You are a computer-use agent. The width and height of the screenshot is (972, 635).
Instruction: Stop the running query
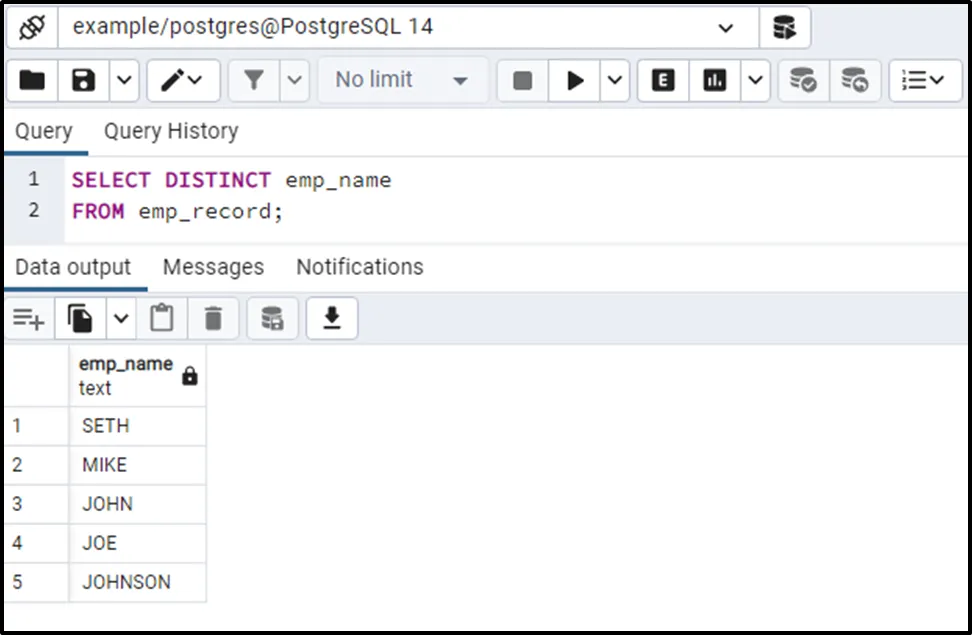tap(522, 80)
